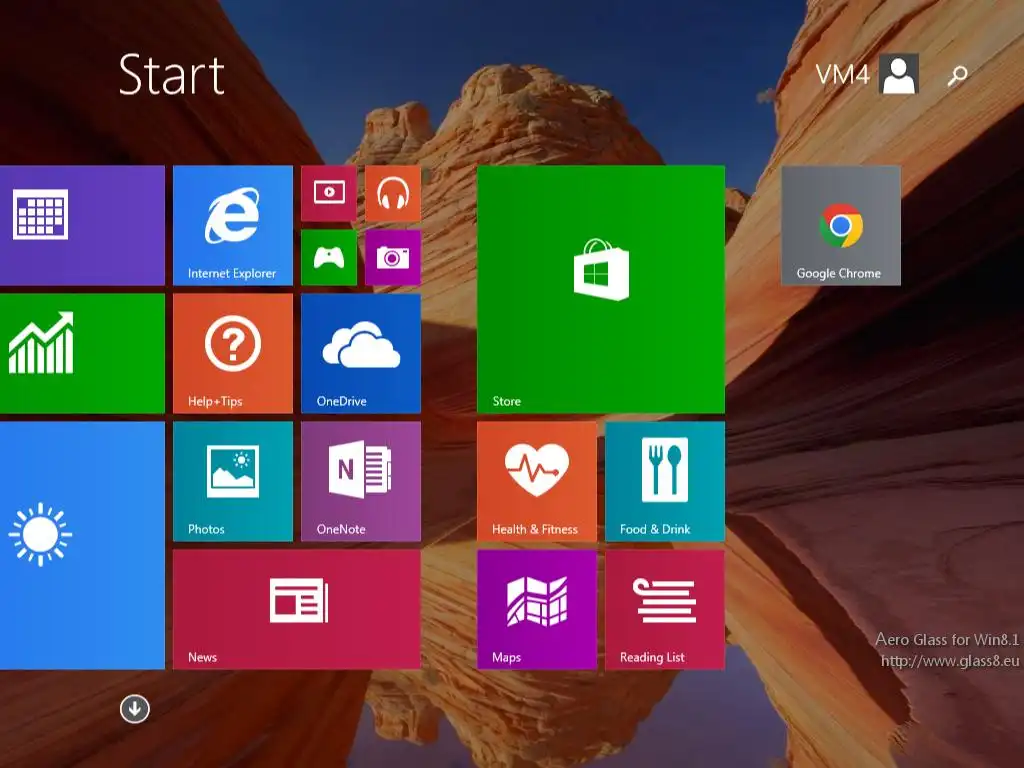Launch the Internet Explorer tile
This screenshot has width=1024, height=768.
(232, 225)
